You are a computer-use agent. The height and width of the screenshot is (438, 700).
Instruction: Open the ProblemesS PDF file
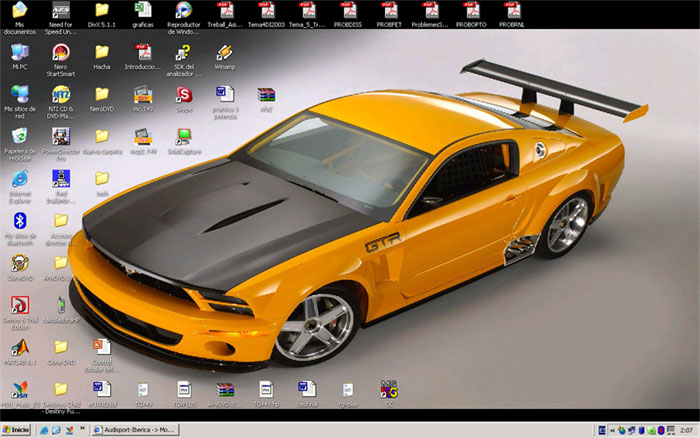click(x=430, y=10)
